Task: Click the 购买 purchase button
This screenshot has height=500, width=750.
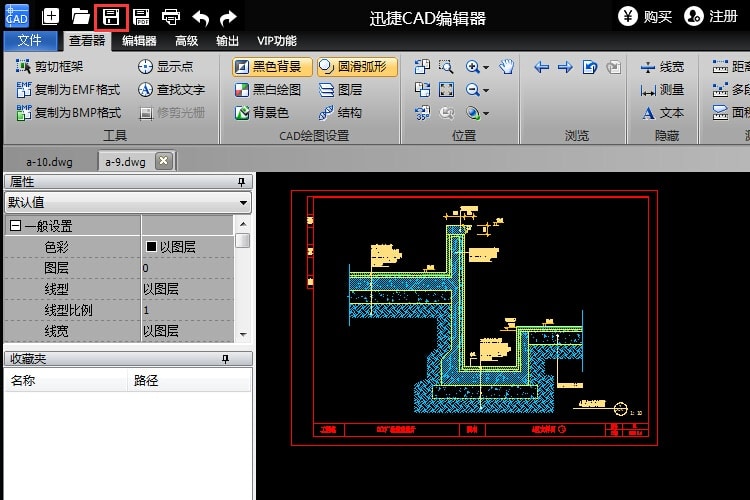Action: point(646,16)
